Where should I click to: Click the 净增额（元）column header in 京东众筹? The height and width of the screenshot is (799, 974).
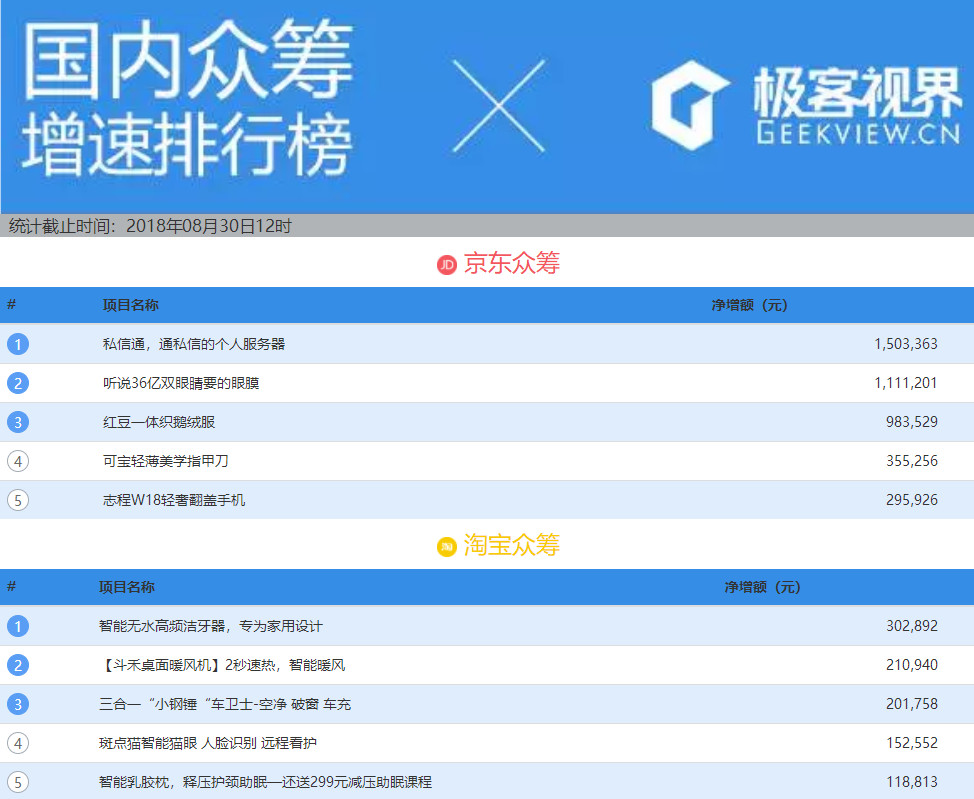point(748,305)
